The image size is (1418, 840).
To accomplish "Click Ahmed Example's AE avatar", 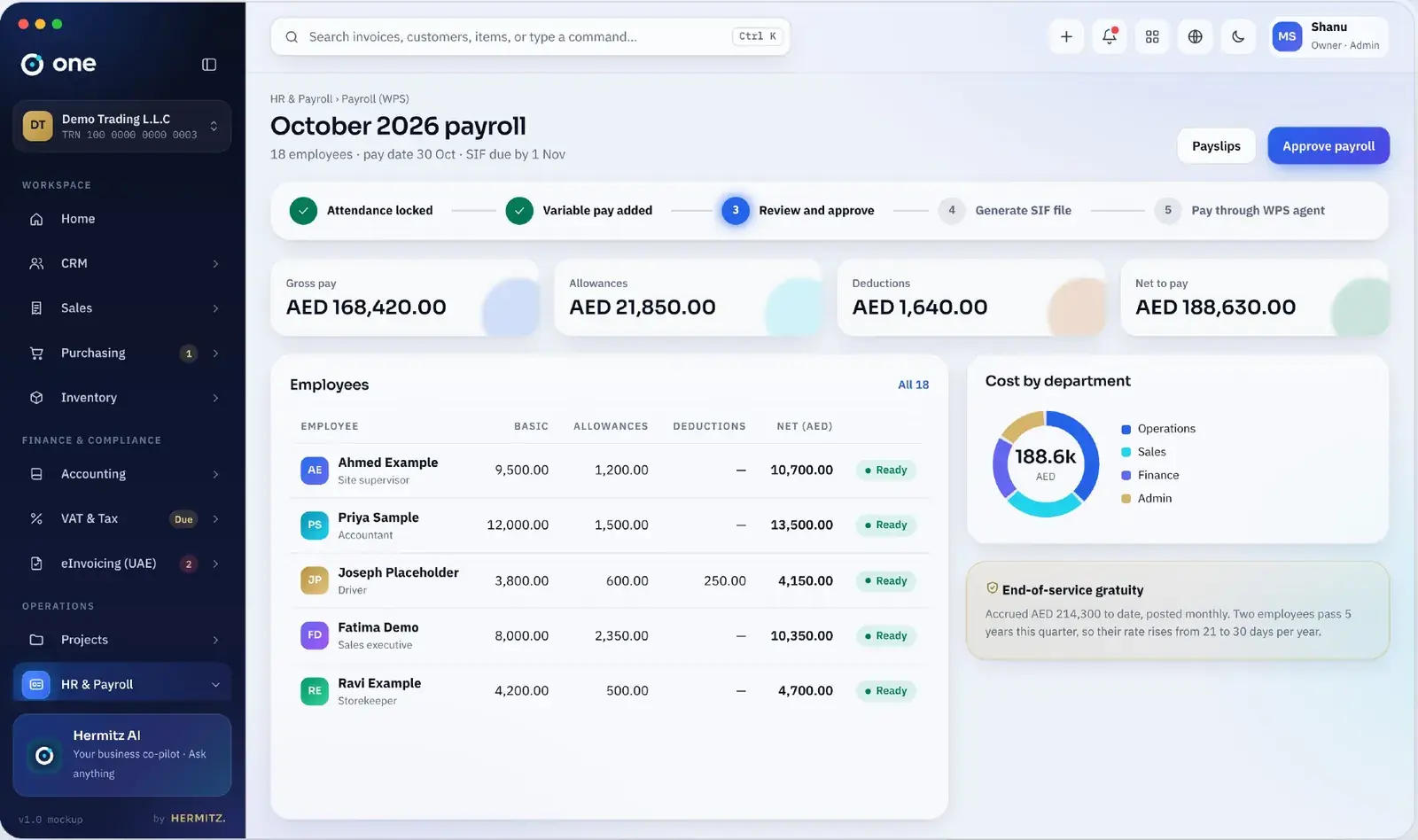I will (x=315, y=471).
